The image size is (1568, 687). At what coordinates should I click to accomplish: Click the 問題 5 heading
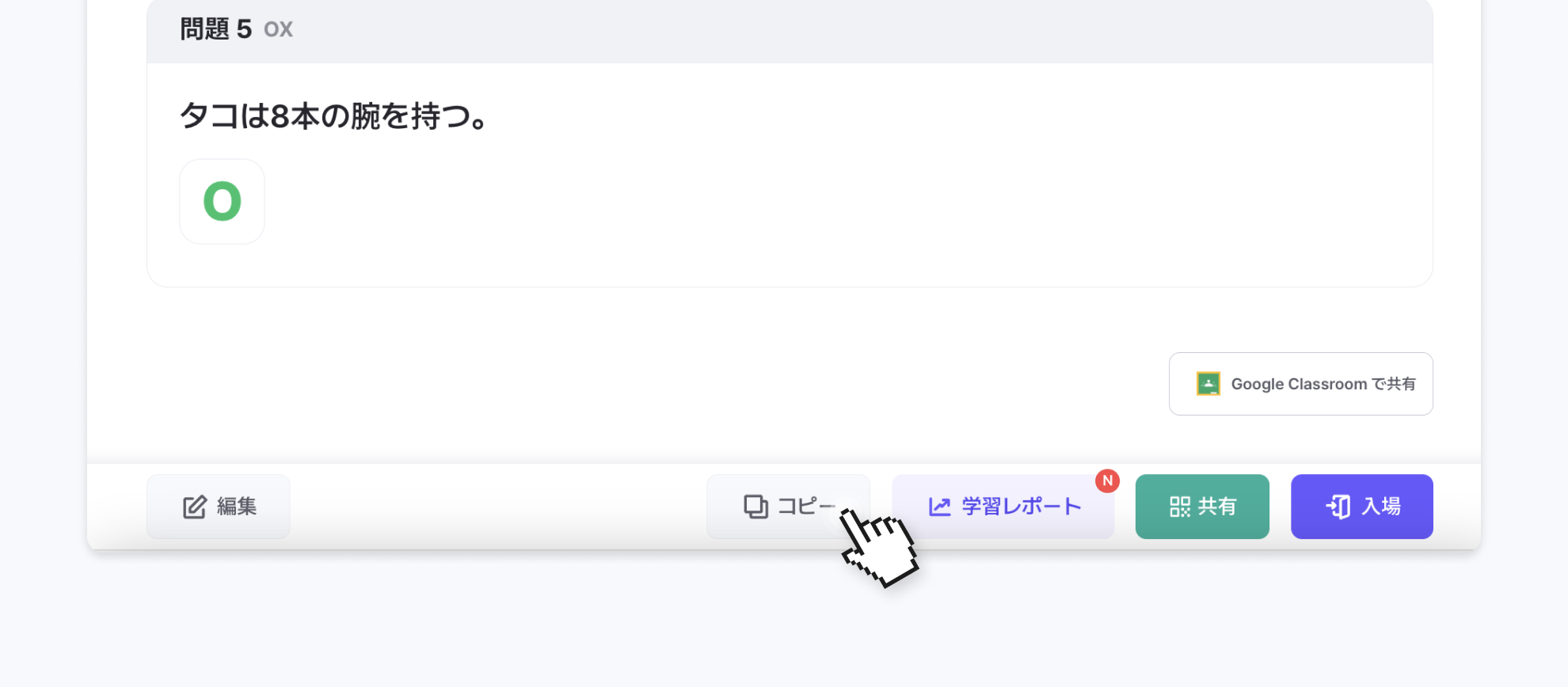[216, 29]
